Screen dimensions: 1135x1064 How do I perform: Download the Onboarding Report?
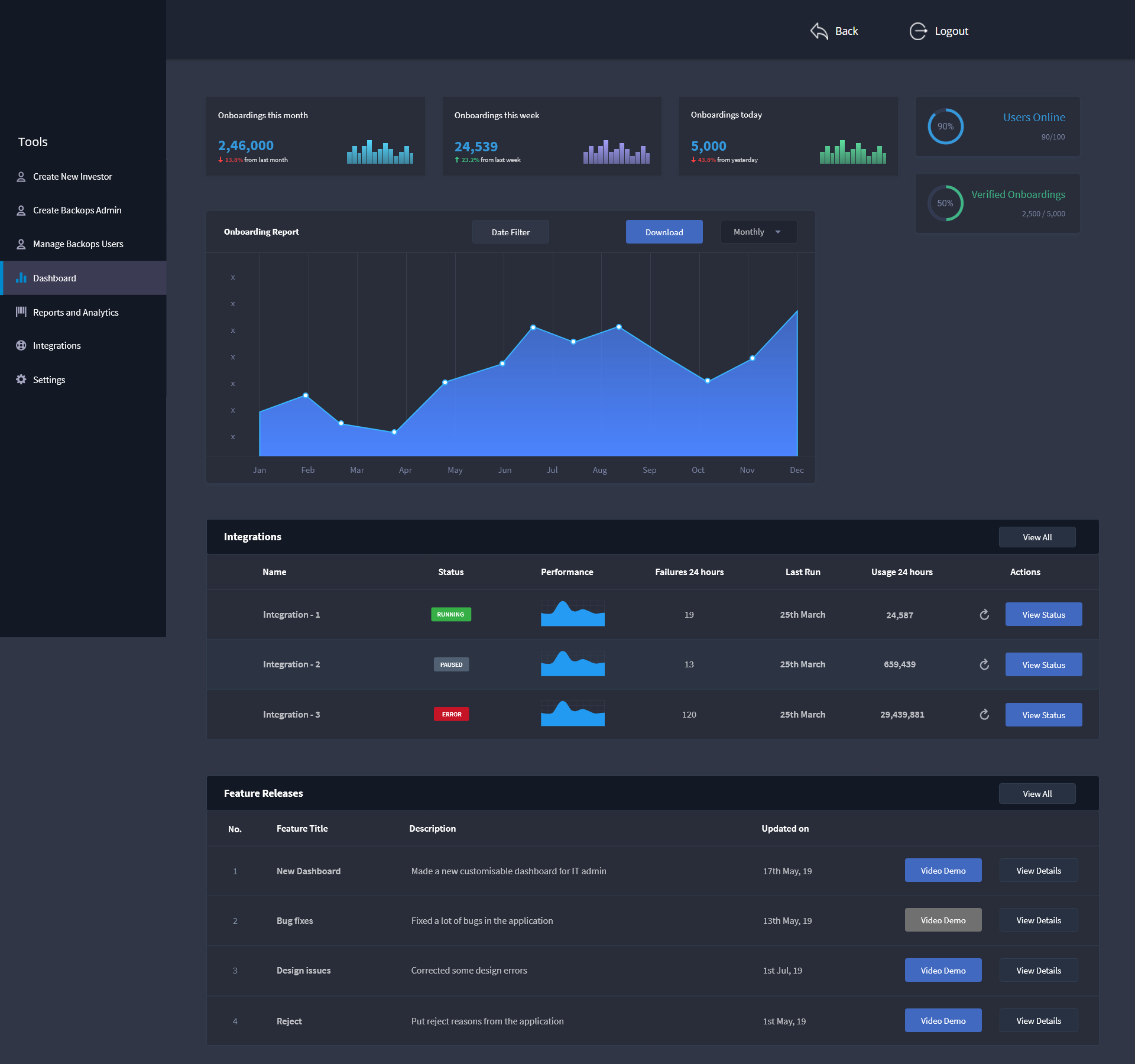coord(664,232)
